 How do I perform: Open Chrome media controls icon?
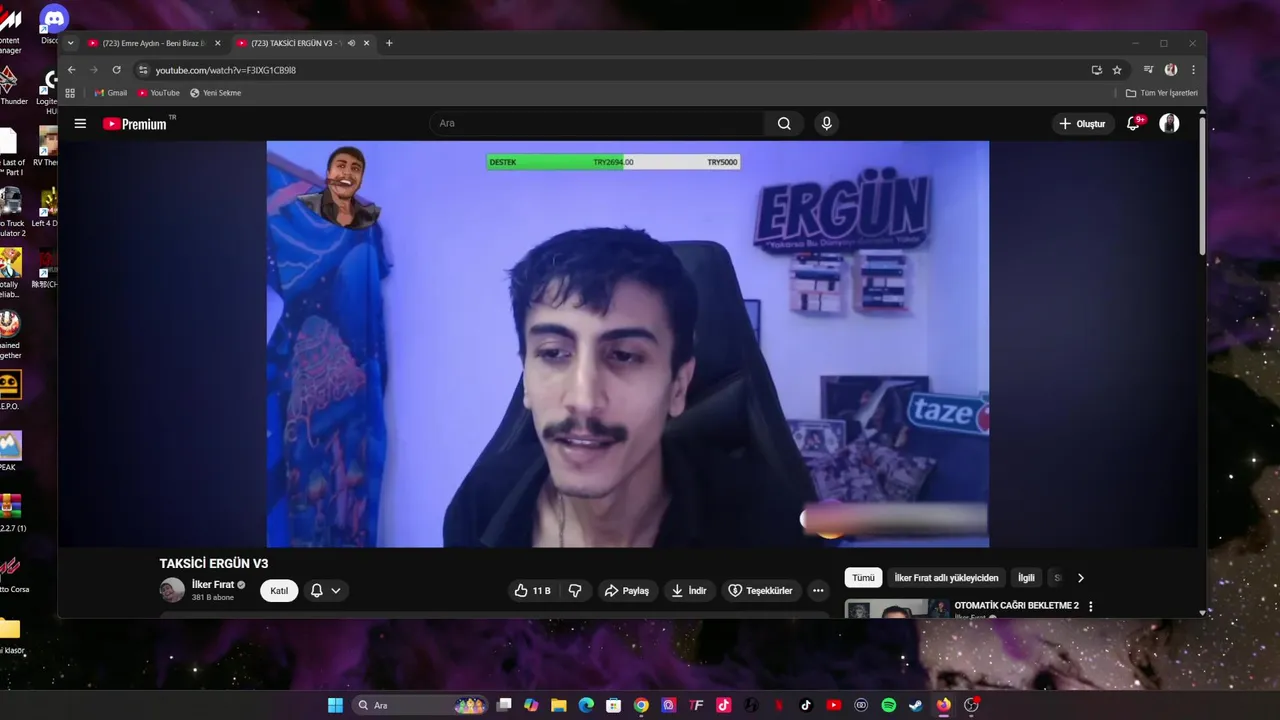point(1148,70)
